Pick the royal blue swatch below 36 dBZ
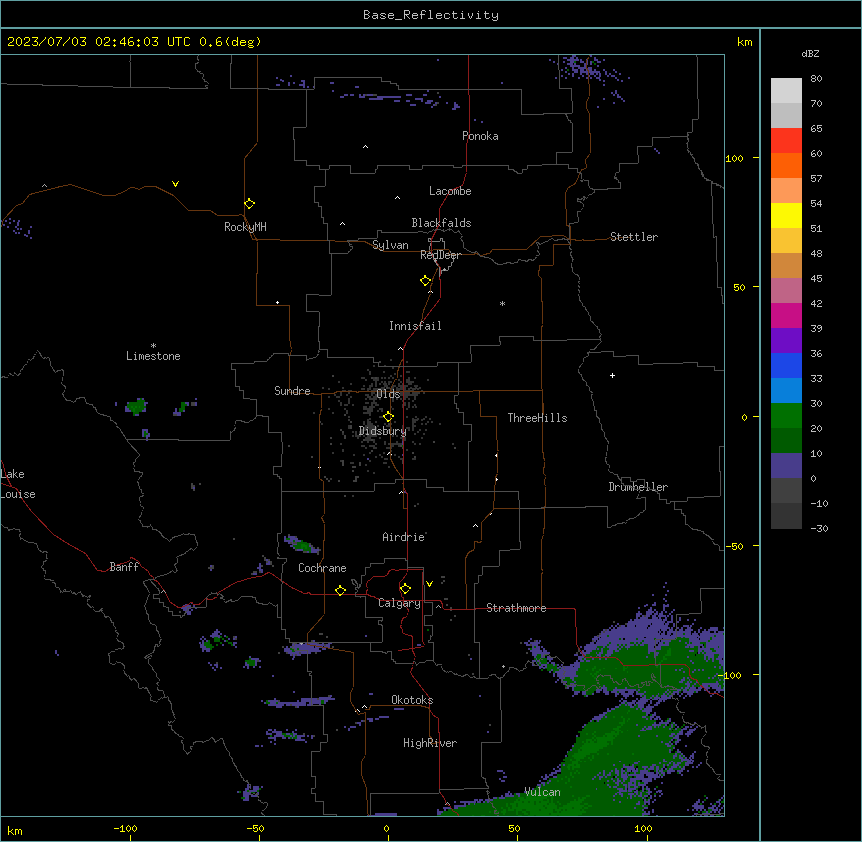The width and height of the screenshot is (862, 842). click(x=786, y=365)
